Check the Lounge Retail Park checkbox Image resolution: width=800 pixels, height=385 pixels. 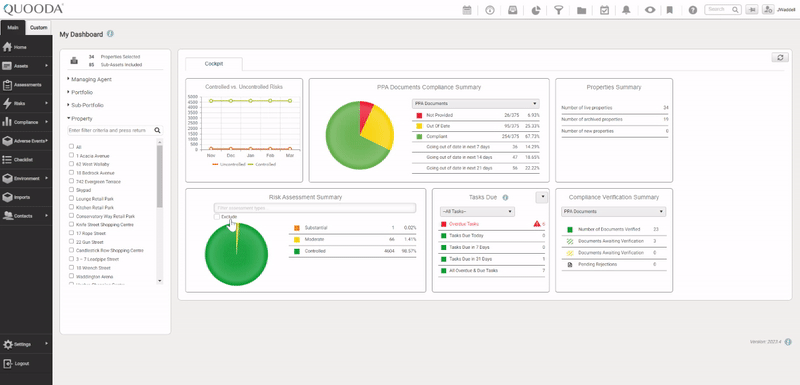point(71,198)
